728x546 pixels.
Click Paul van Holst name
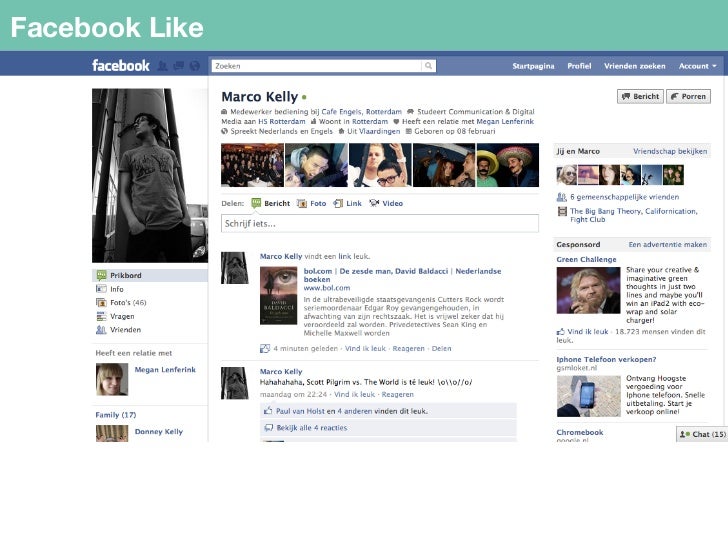(300, 411)
